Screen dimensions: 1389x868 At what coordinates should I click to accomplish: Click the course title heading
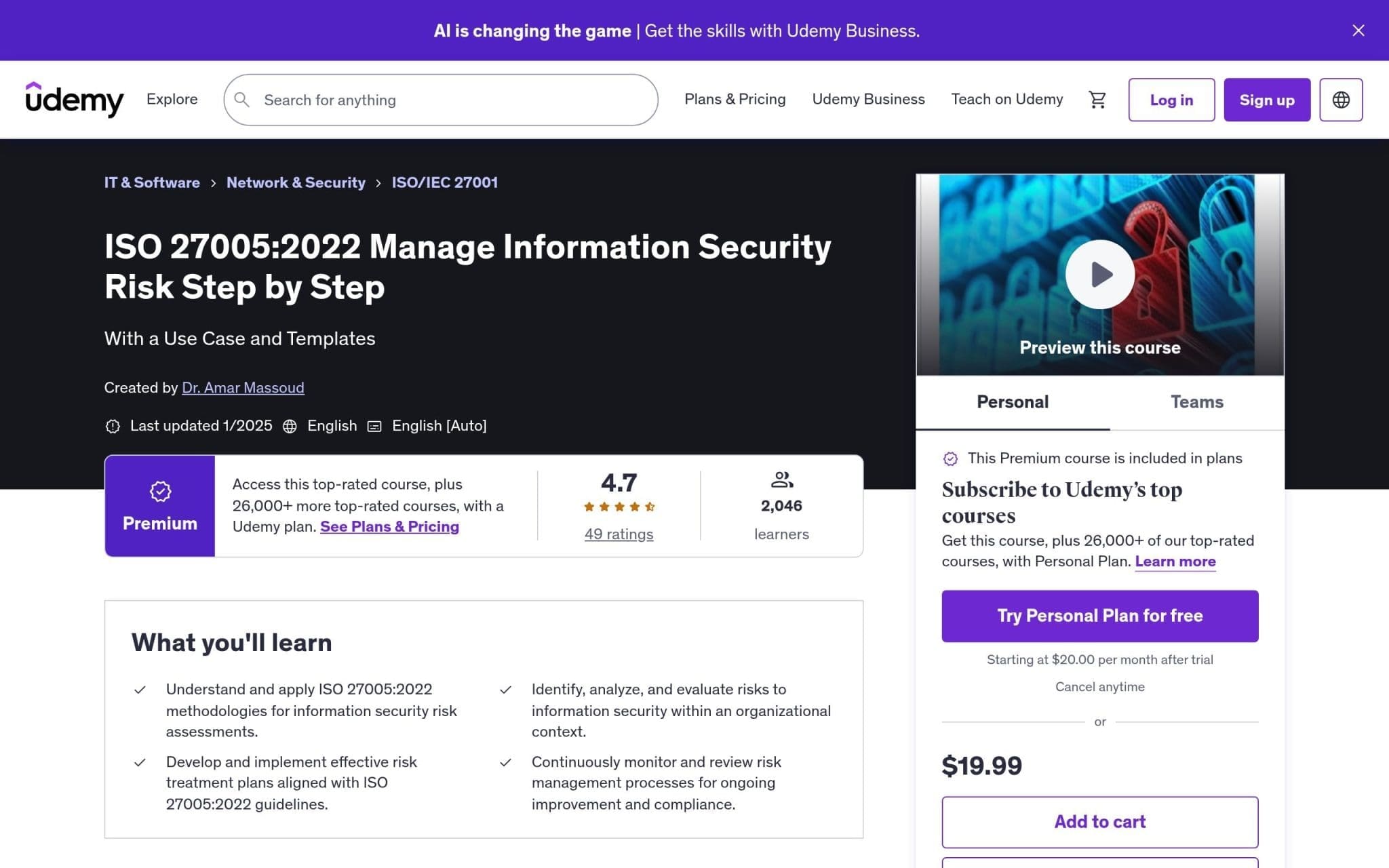coord(467,267)
